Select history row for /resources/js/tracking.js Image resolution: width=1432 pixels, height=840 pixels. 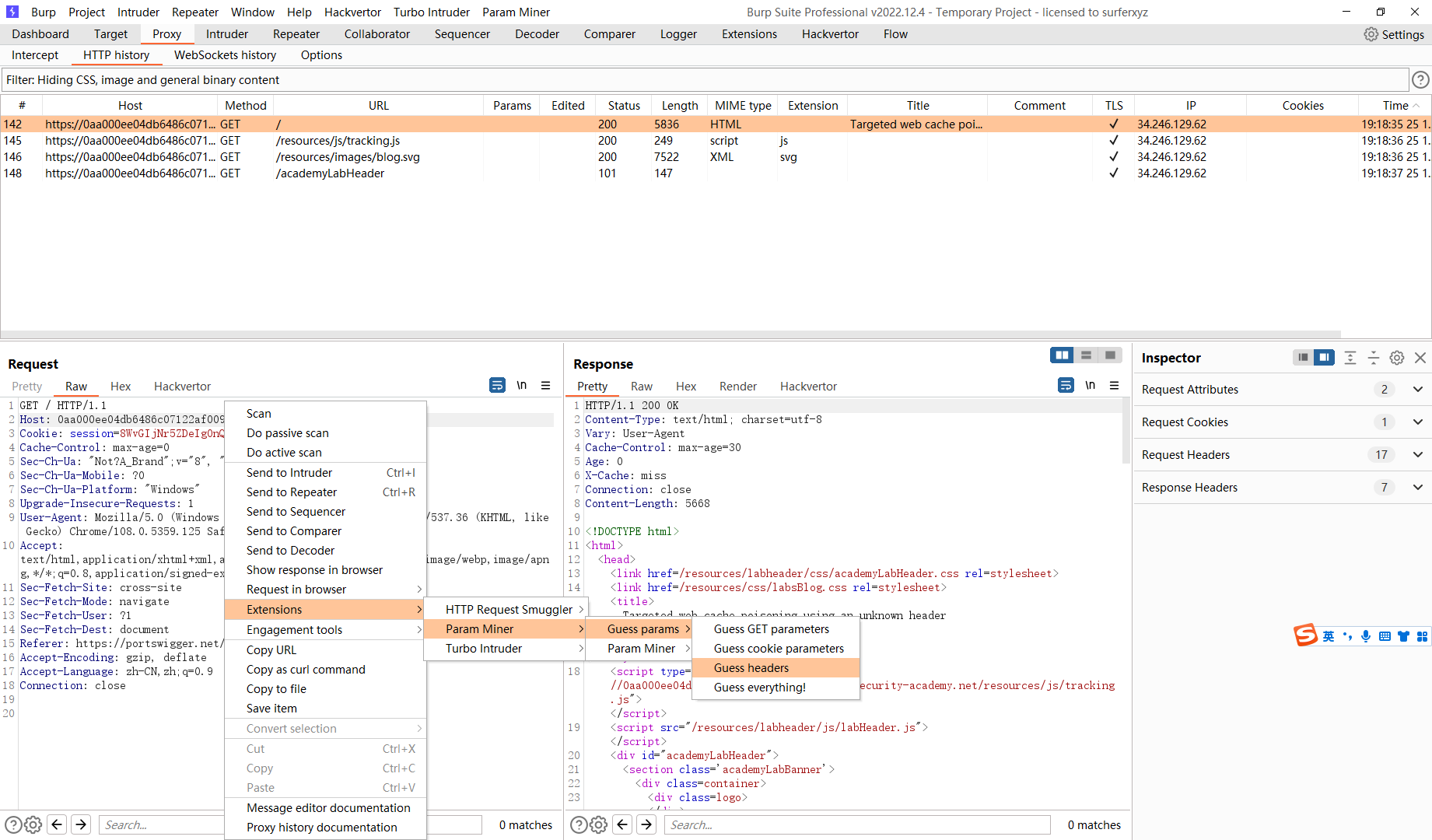click(x=716, y=141)
